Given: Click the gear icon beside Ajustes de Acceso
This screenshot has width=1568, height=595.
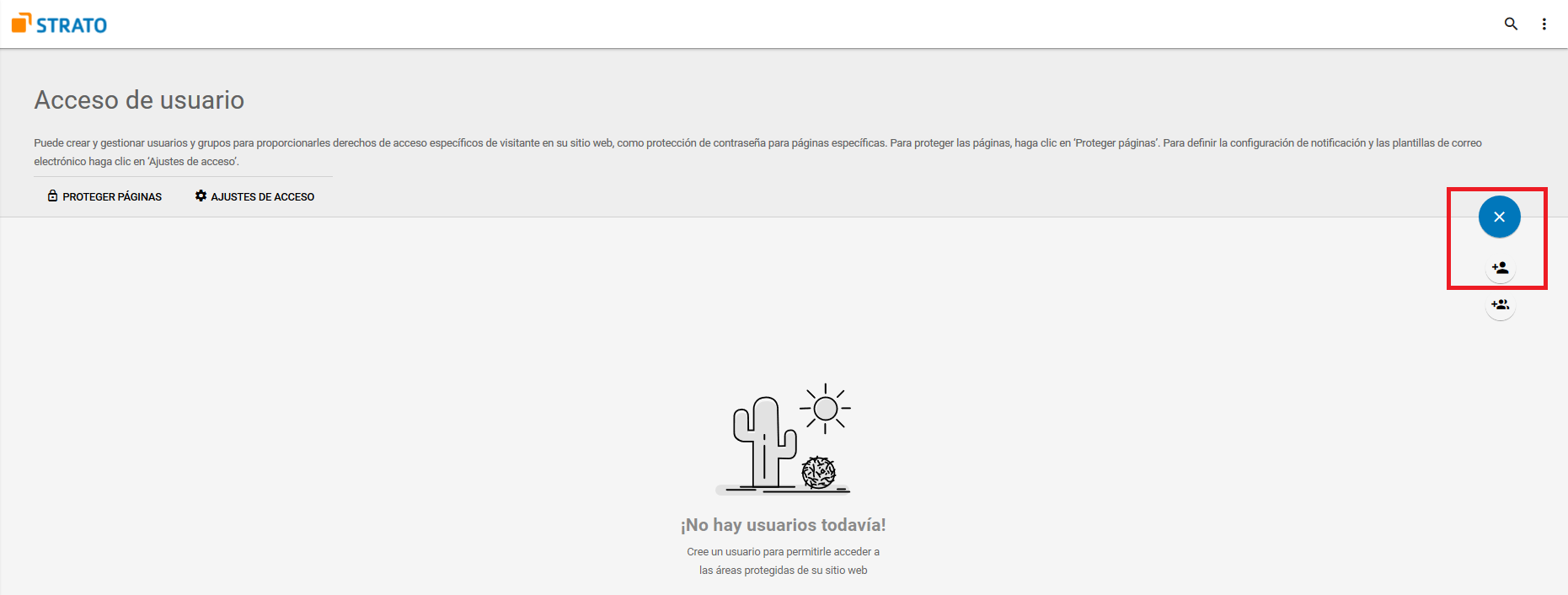Looking at the screenshot, I should tap(201, 196).
